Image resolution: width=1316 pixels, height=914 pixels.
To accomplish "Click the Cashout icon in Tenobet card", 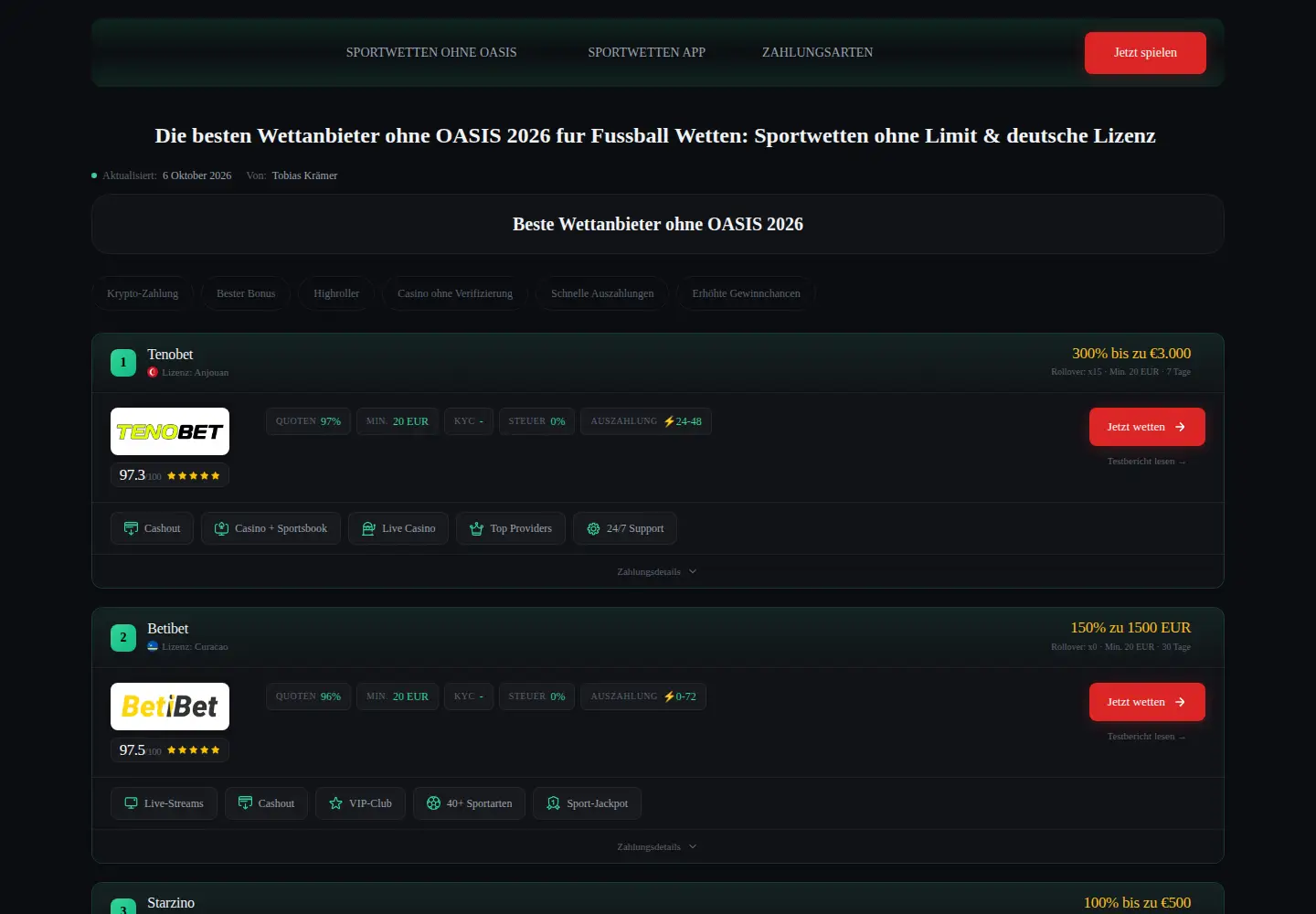I will click(131, 528).
